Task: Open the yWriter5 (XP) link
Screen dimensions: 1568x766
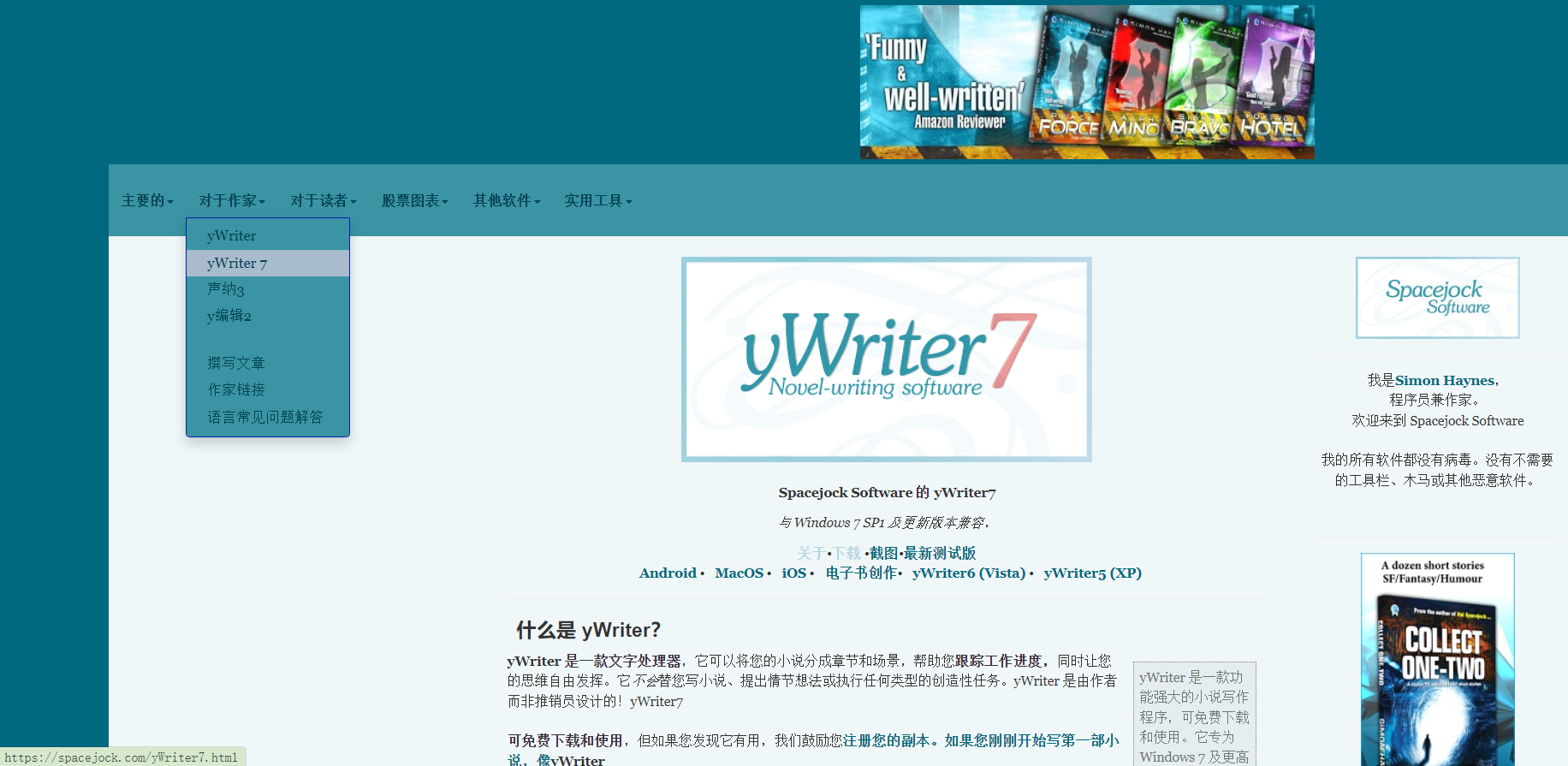Action: click(x=1093, y=573)
